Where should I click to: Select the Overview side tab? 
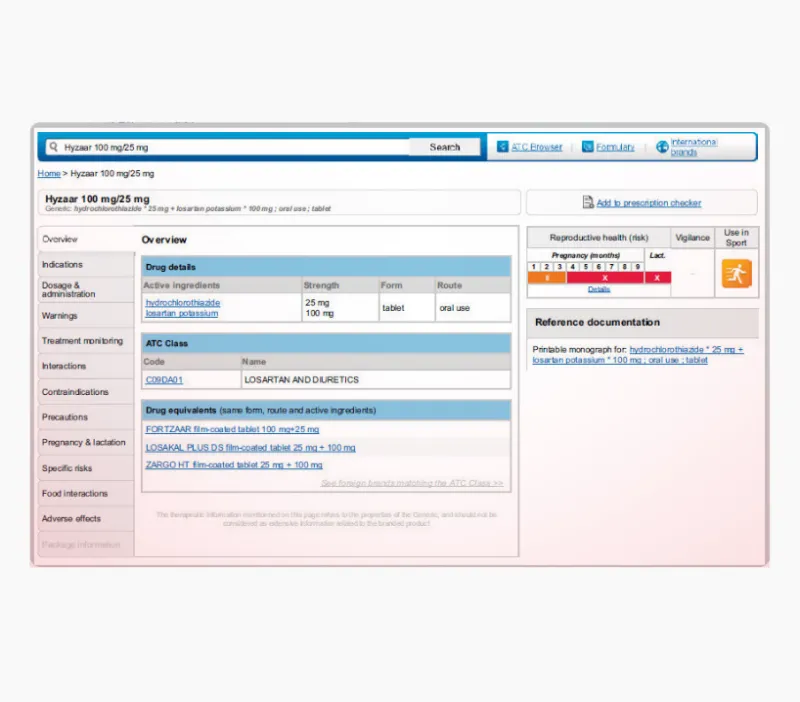pyautogui.click(x=86, y=239)
